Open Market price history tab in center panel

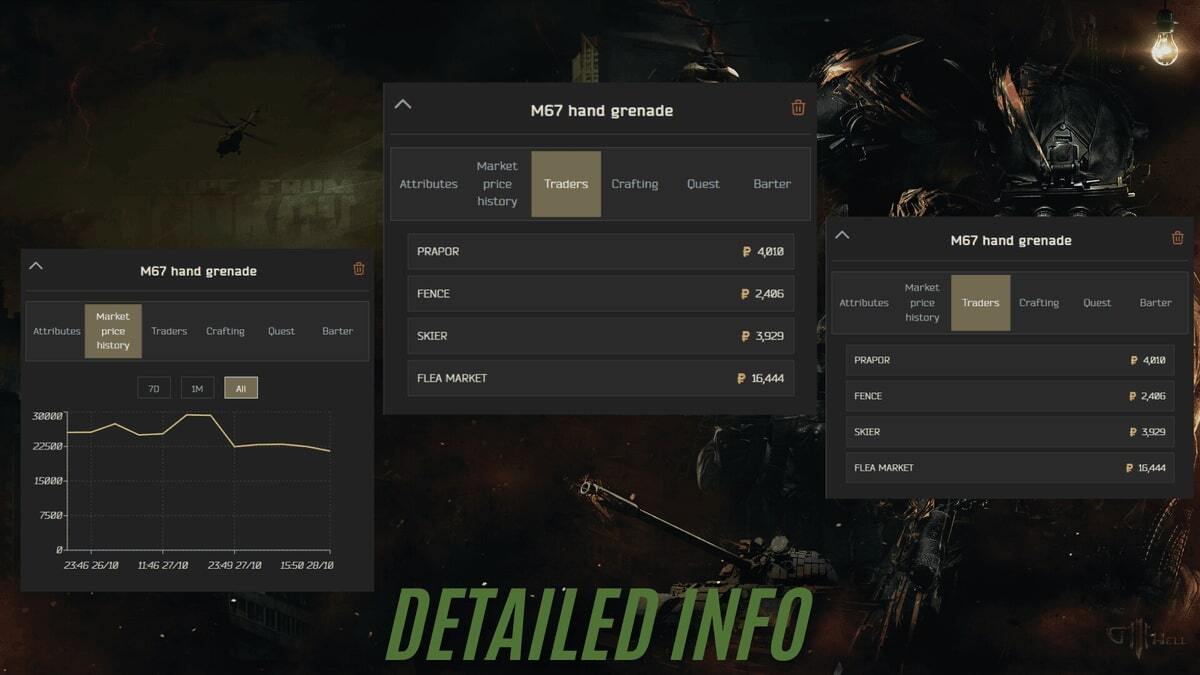pos(497,184)
